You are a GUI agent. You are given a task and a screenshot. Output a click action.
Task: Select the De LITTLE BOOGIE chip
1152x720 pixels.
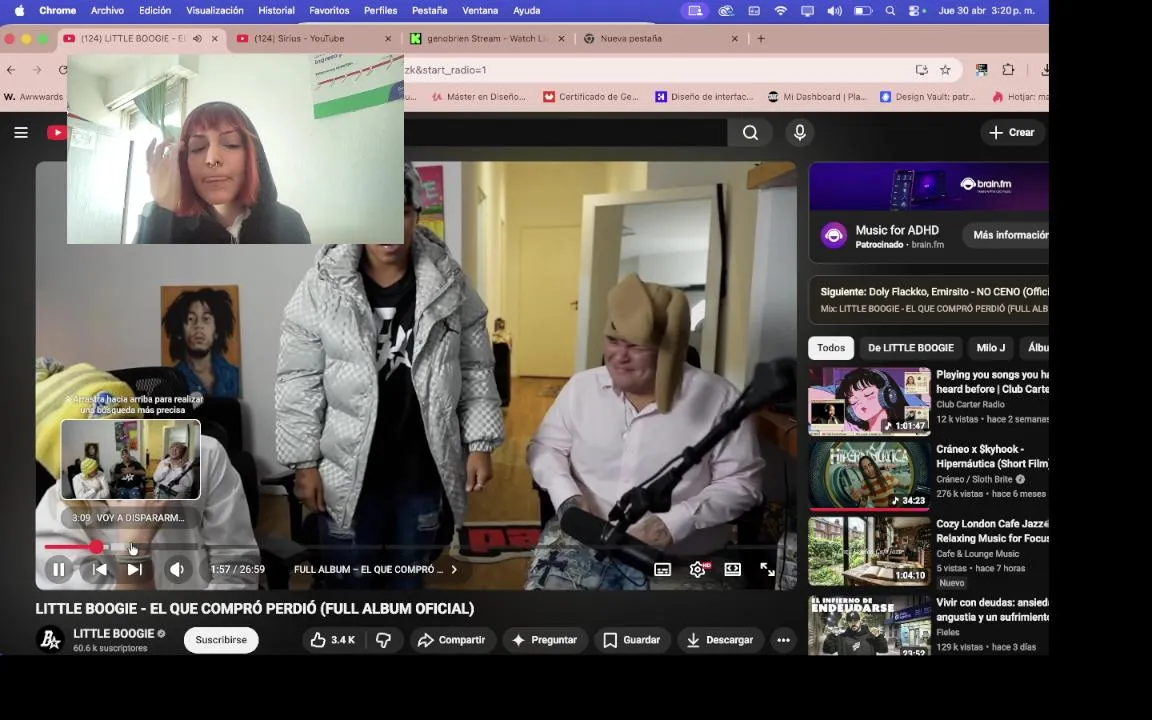910,348
